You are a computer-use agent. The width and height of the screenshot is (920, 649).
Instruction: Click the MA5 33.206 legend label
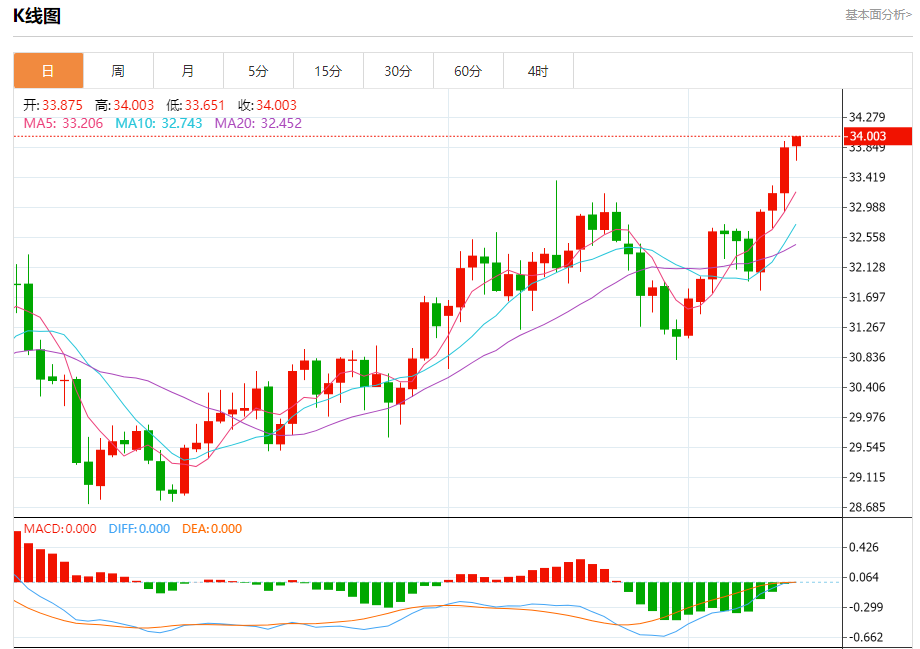point(64,123)
